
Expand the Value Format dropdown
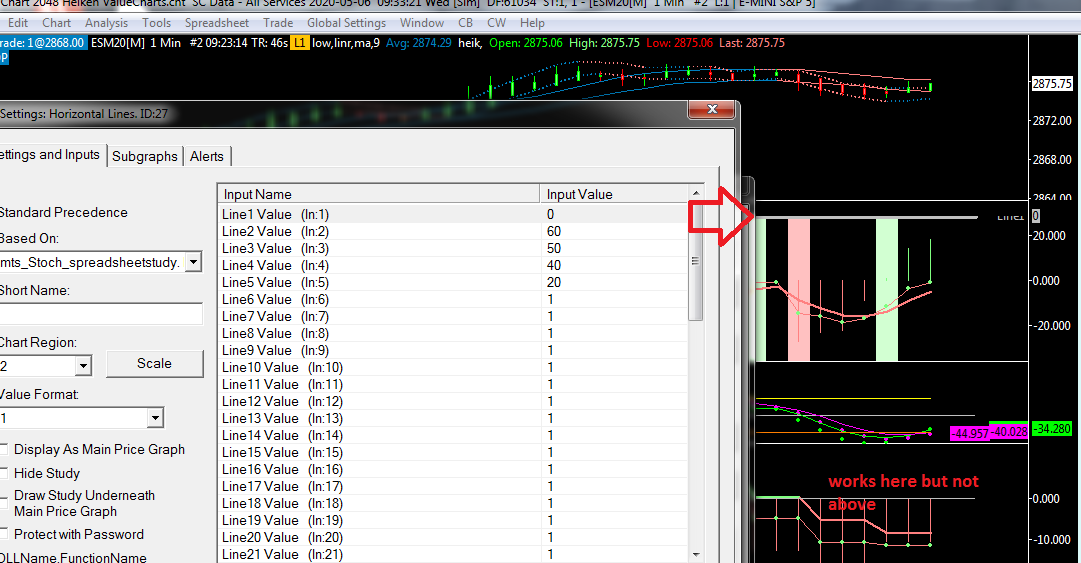point(155,418)
